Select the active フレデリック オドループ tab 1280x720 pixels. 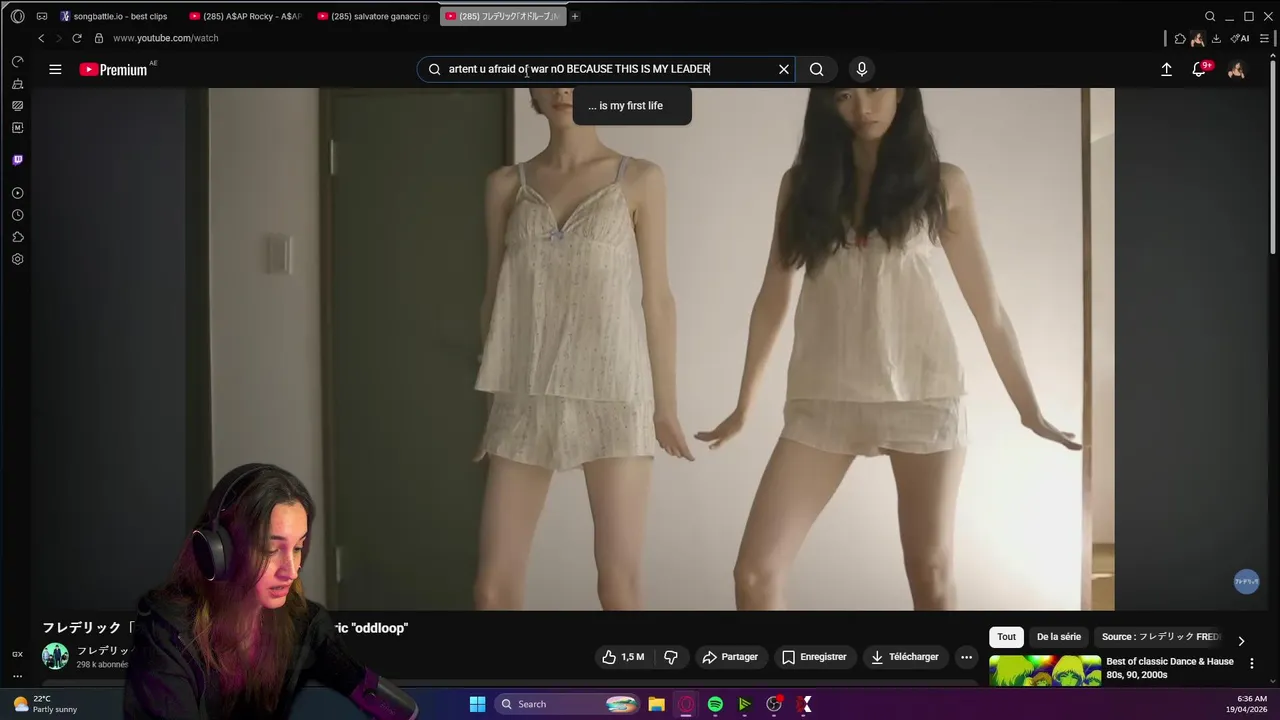click(x=503, y=16)
